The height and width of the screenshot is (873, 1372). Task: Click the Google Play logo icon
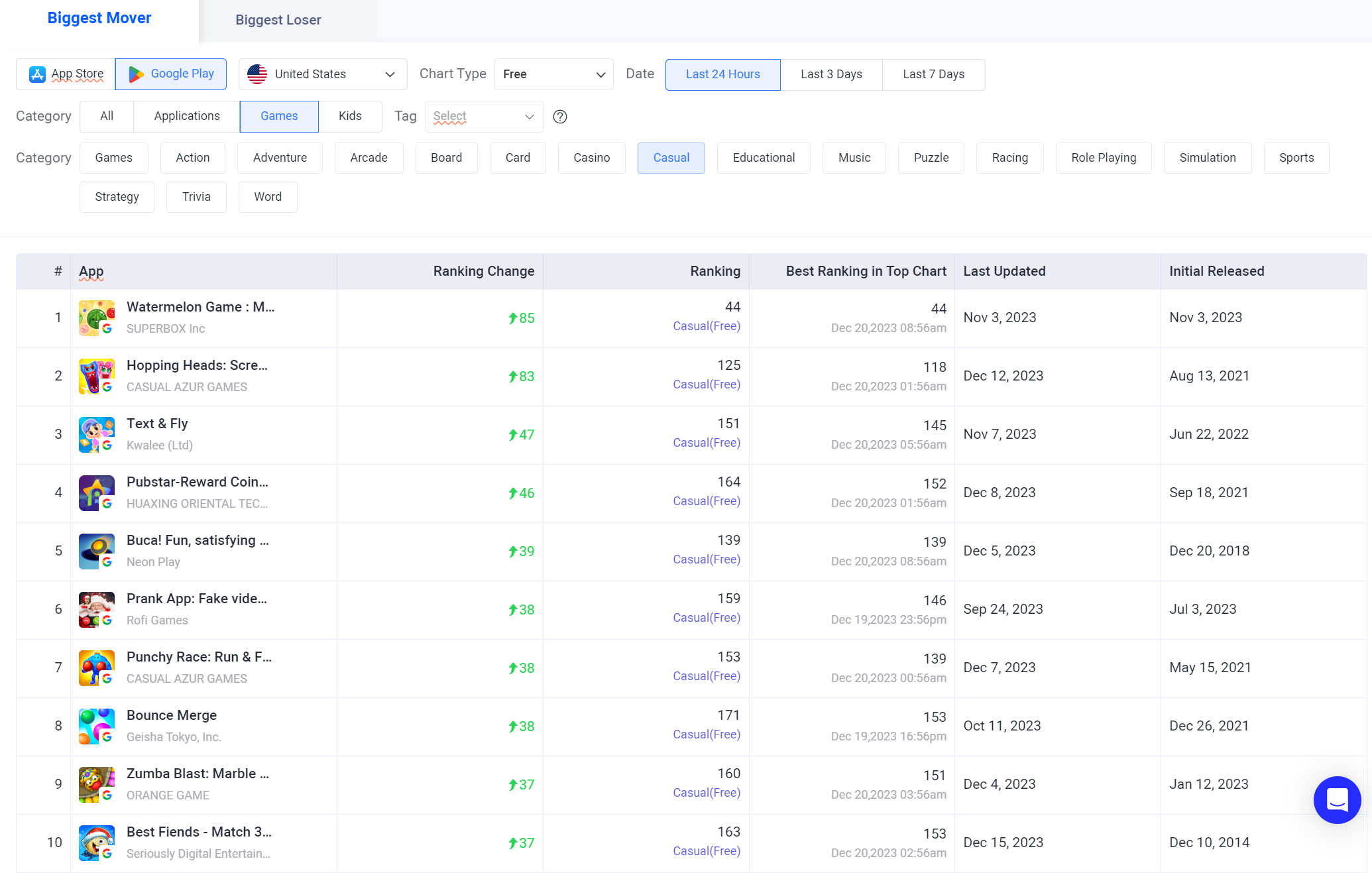137,74
